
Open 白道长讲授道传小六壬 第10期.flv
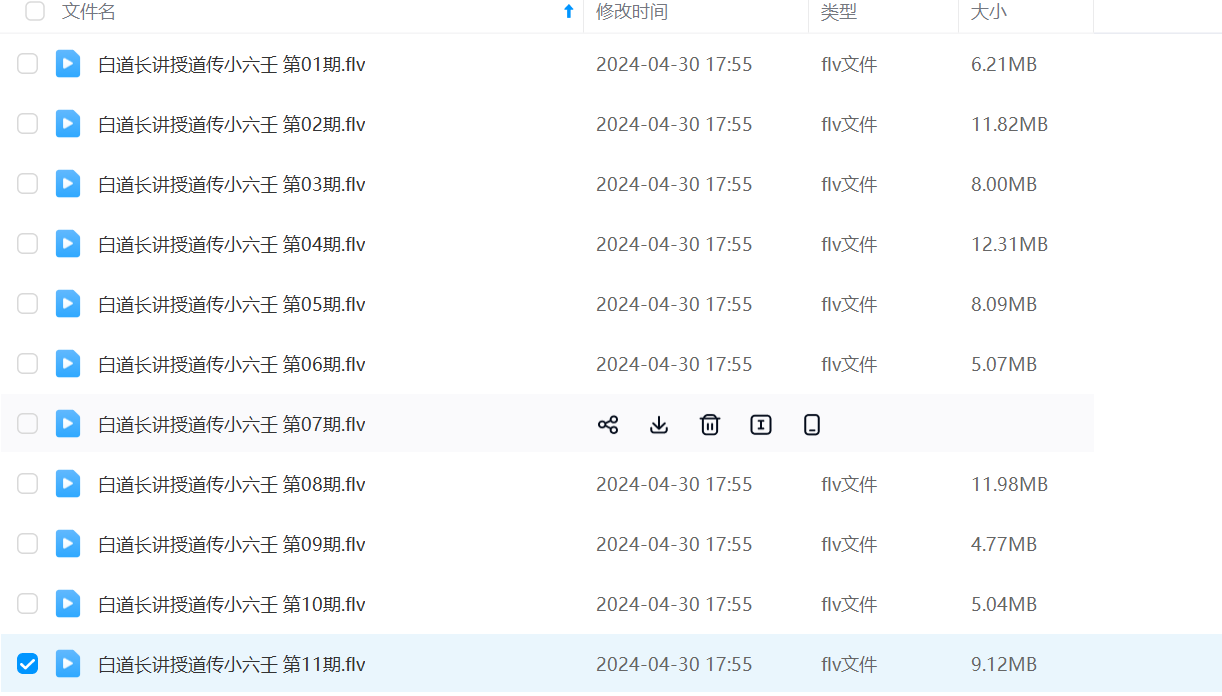232,605
